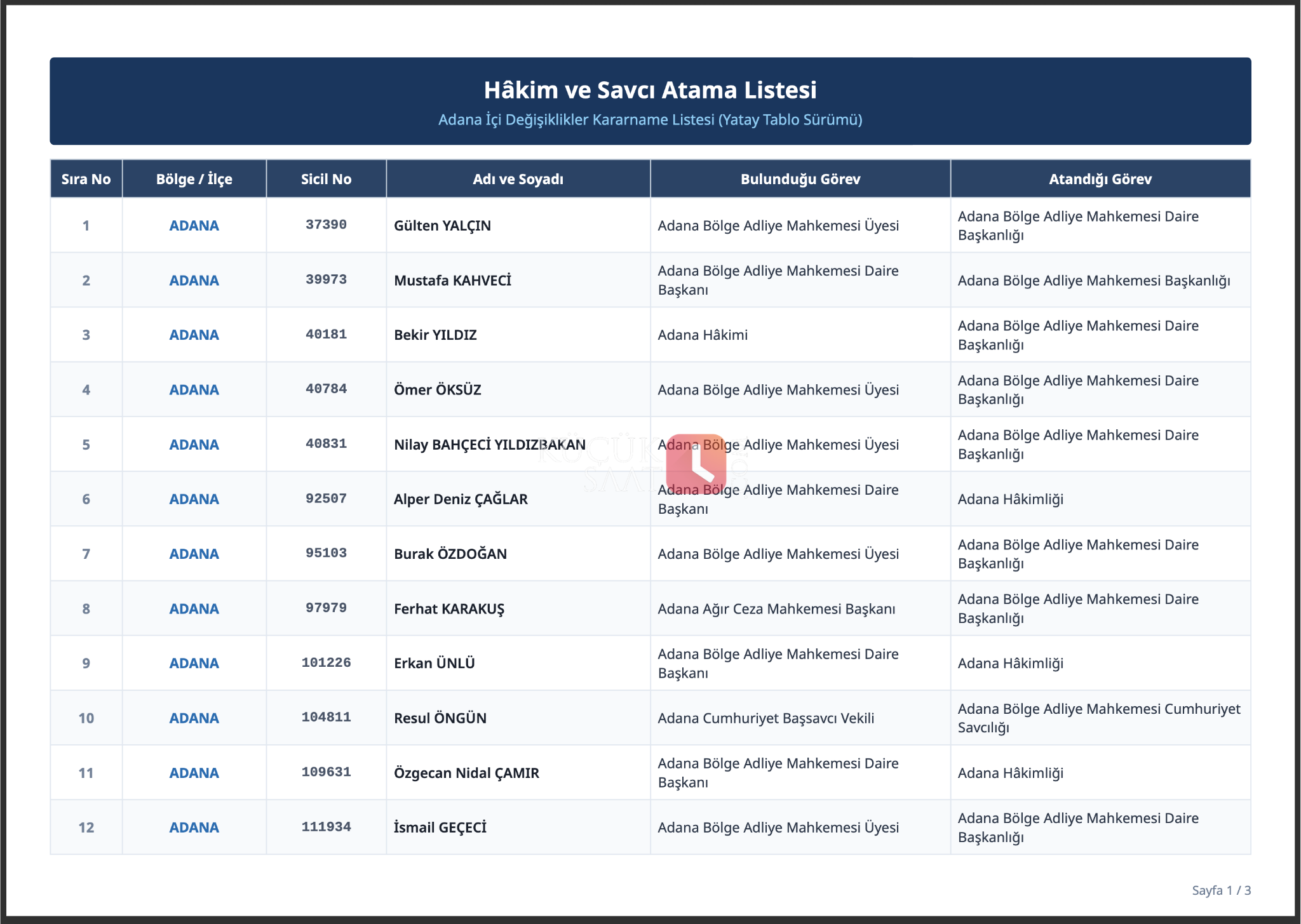Click the Sıra No column header
This screenshot has height=924, width=1301.
86,179
